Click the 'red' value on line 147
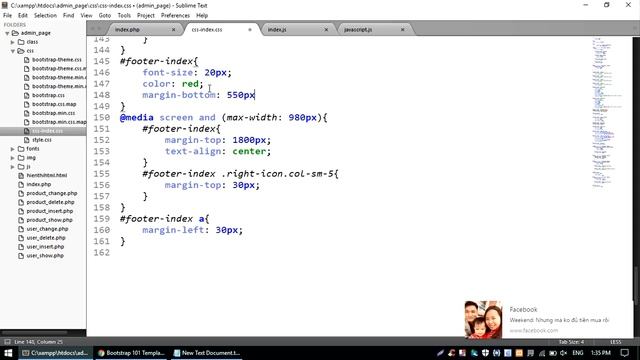 [x=190, y=84]
